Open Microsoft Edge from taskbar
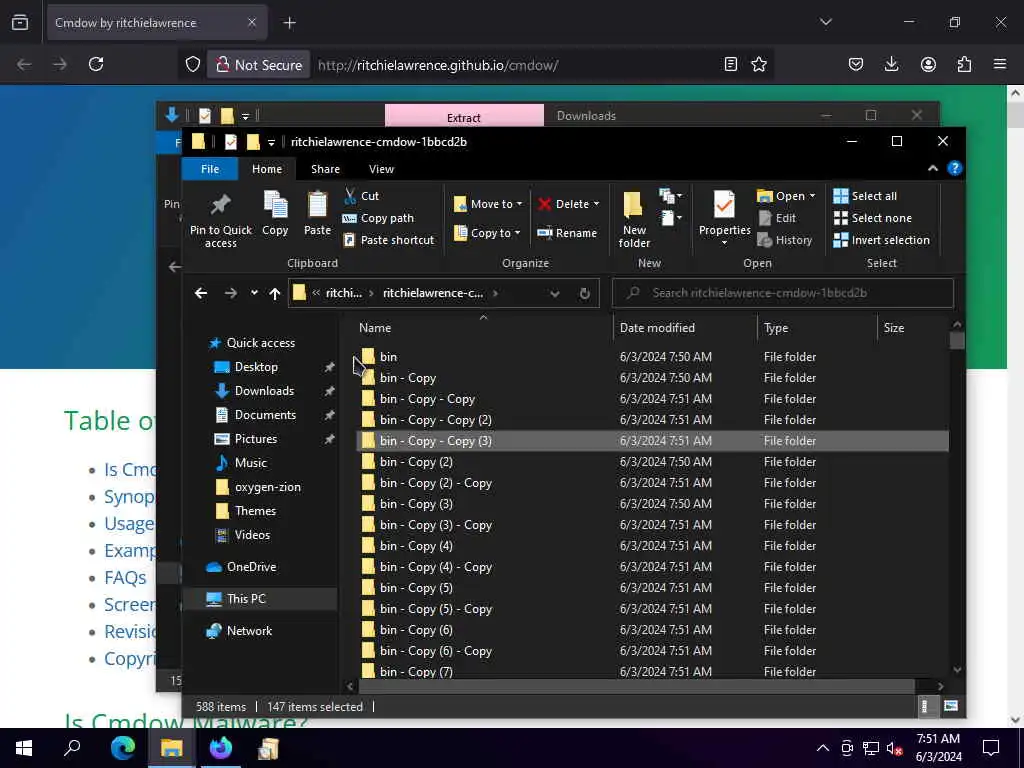Screen dimensions: 1024x768 [122, 748]
